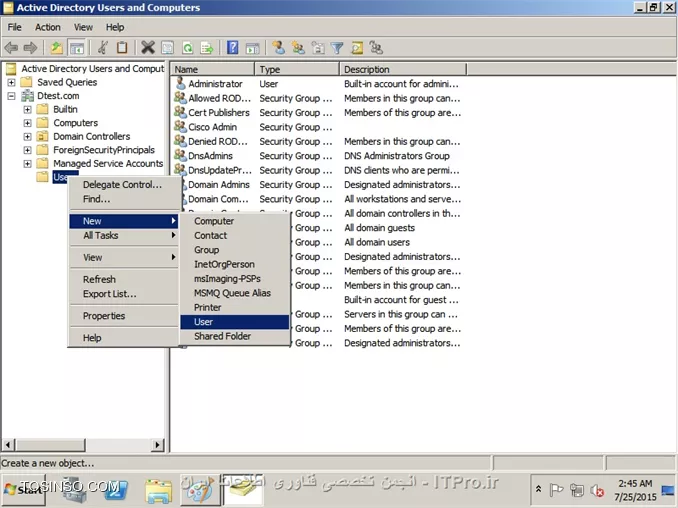Open the File menu in menu bar
The height and width of the screenshot is (508, 678).
(14, 27)
